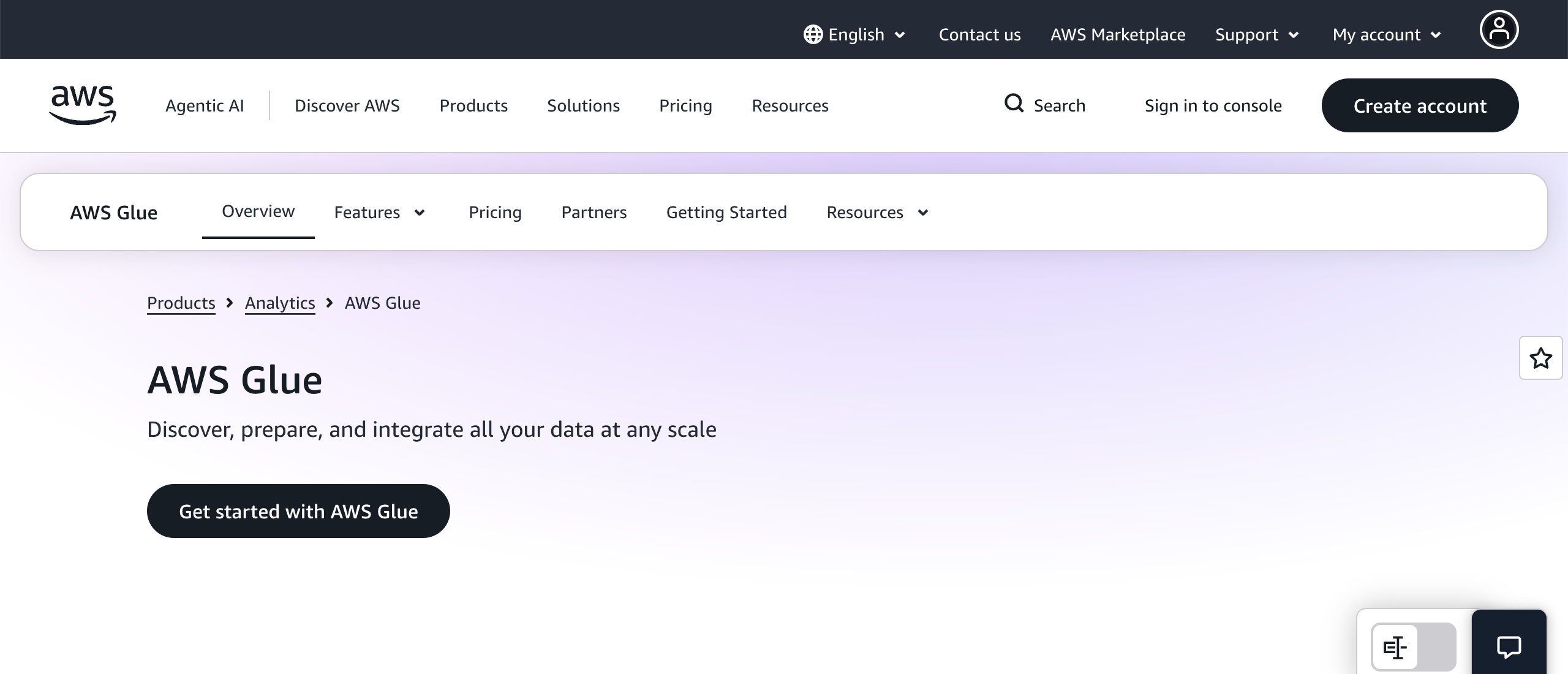Open the Getting Started tab
This screenshot has height=674, width=1568.
coord(726,212)
